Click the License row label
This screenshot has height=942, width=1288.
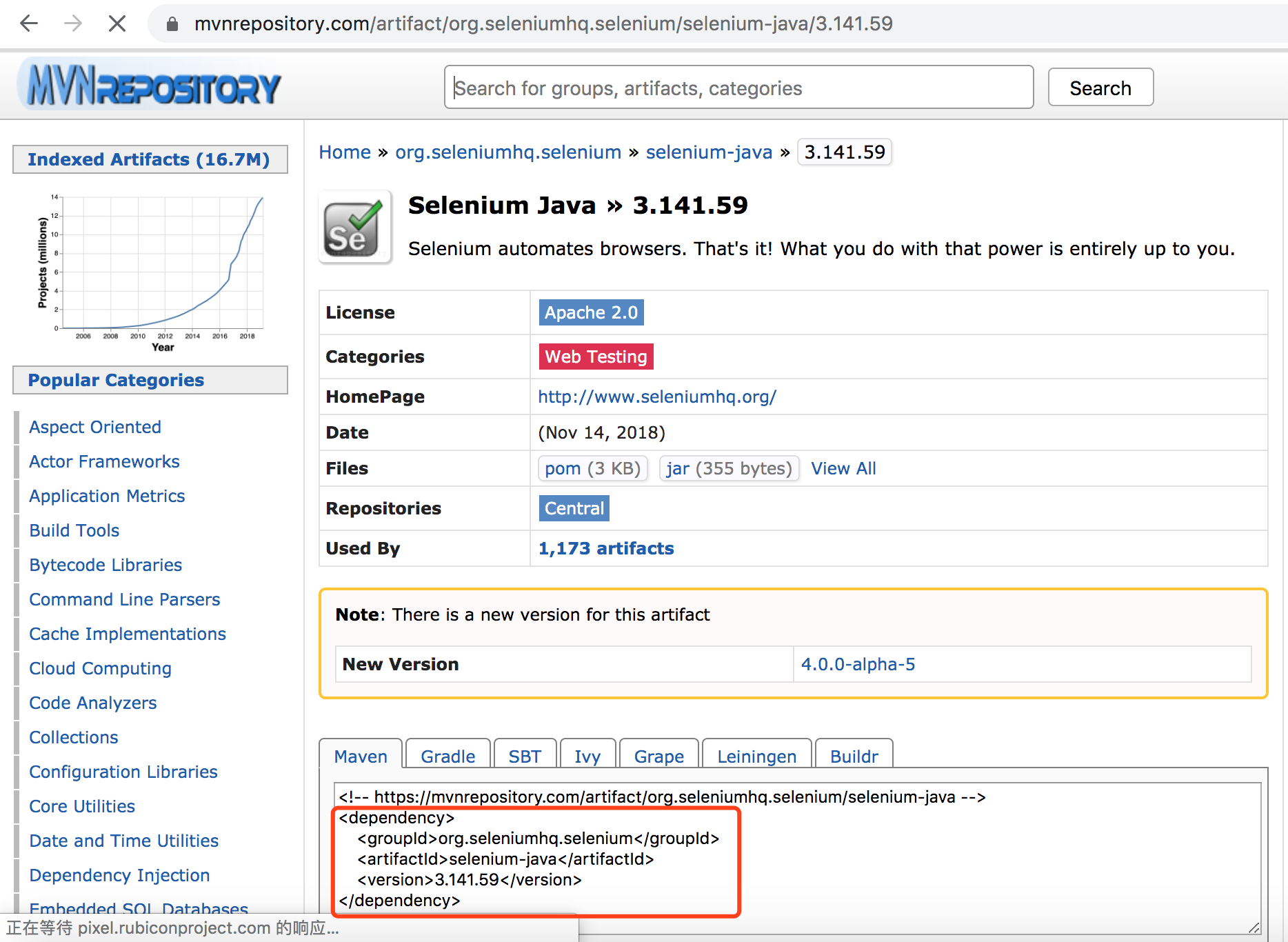pyautogui.click(x=360, y=312)
